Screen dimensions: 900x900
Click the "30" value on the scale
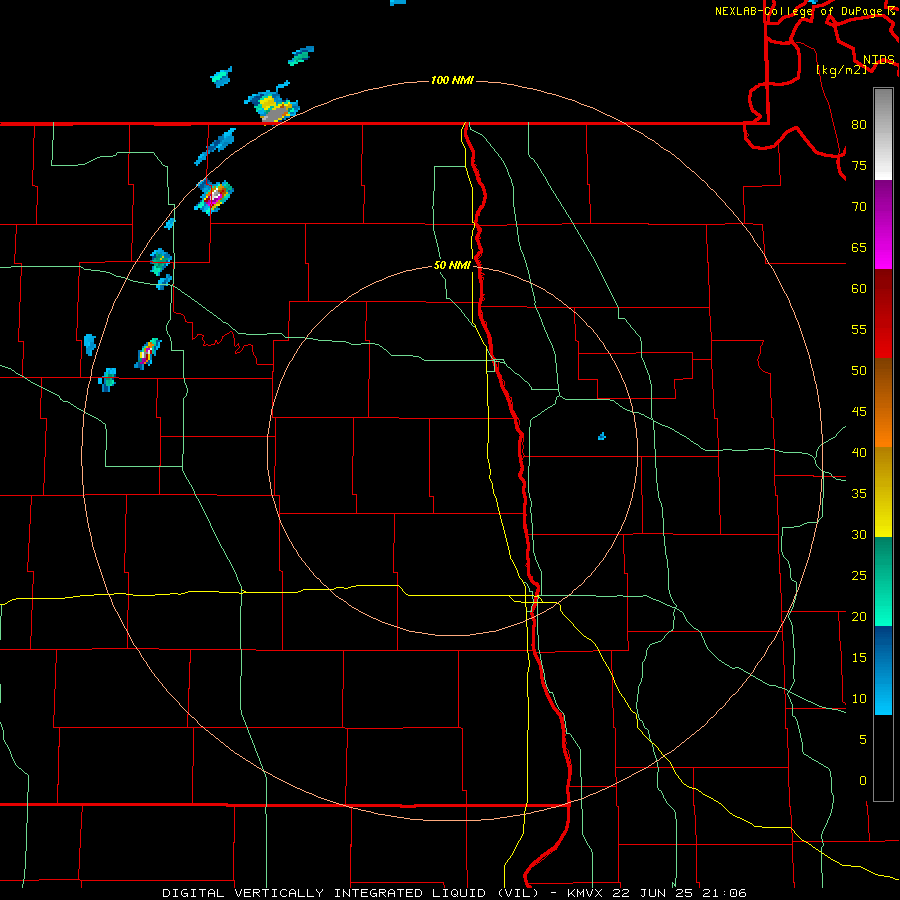click(859, 534)
